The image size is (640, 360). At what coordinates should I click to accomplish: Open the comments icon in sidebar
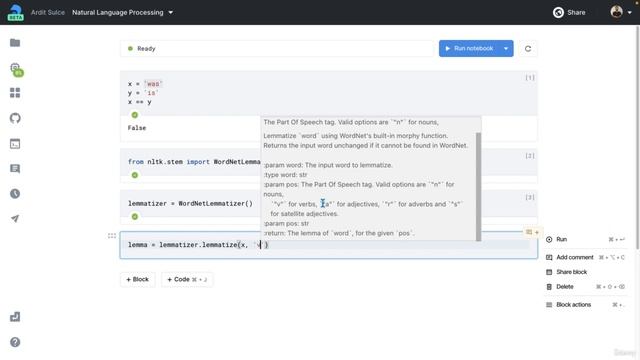(x=15, y=169)
